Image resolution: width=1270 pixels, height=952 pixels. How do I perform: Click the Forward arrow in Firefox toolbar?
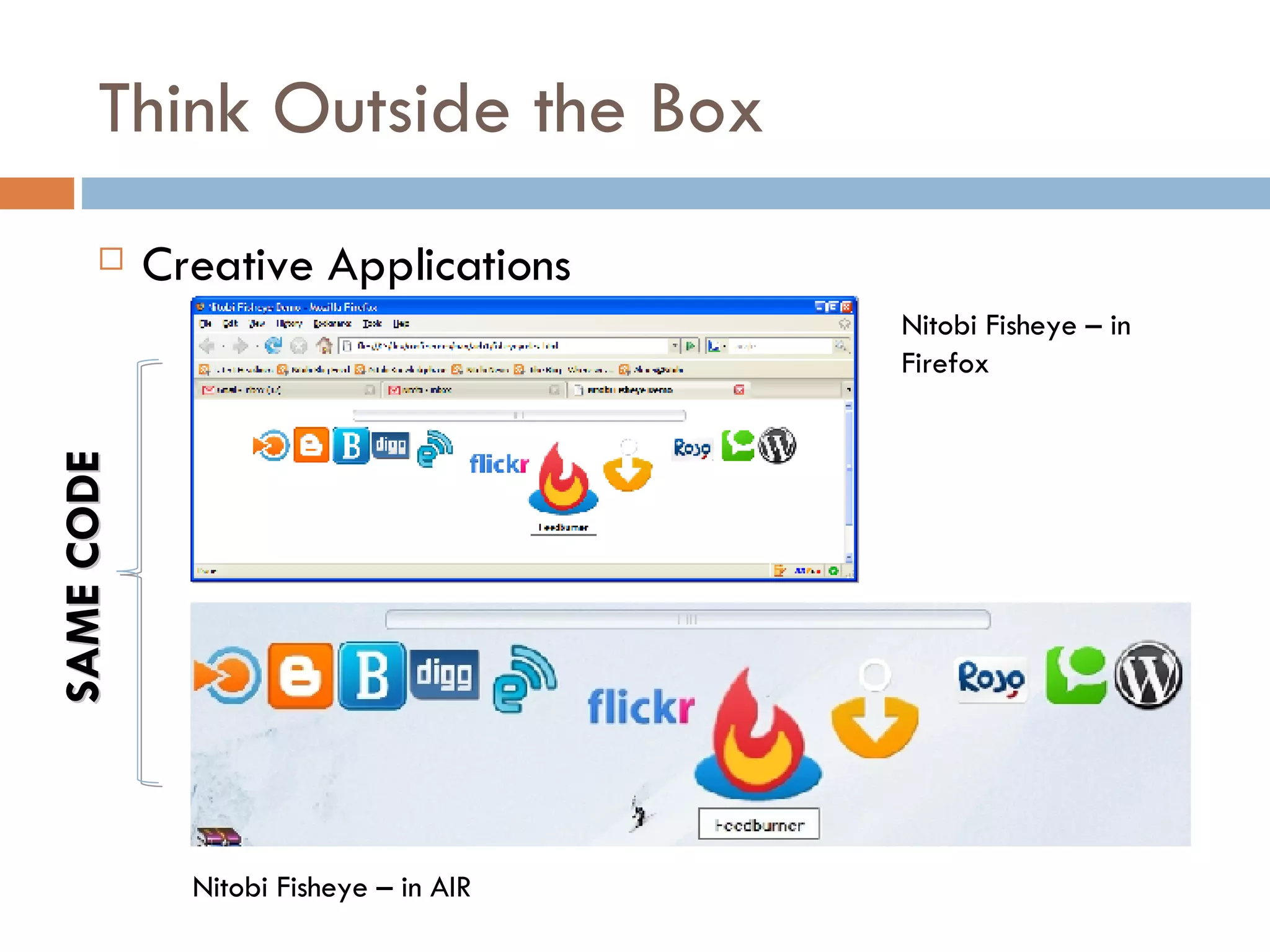point(240,346)
